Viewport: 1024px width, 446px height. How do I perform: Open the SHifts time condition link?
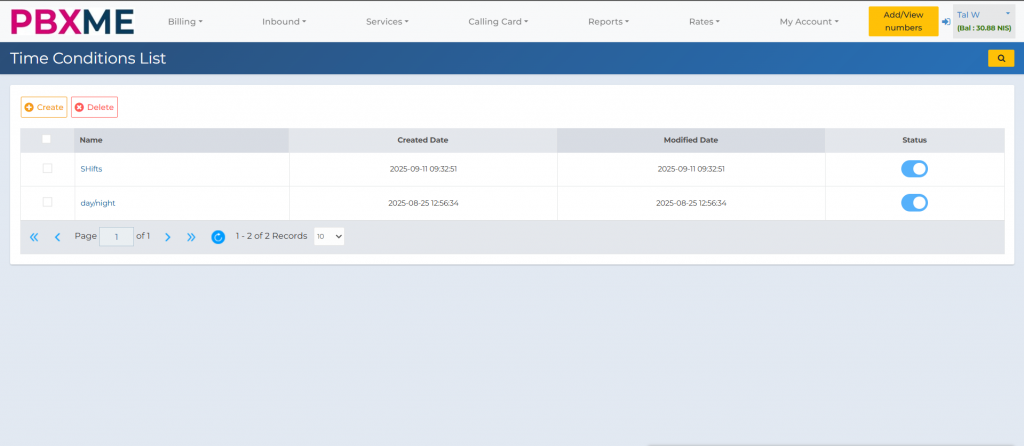(91, 169)
